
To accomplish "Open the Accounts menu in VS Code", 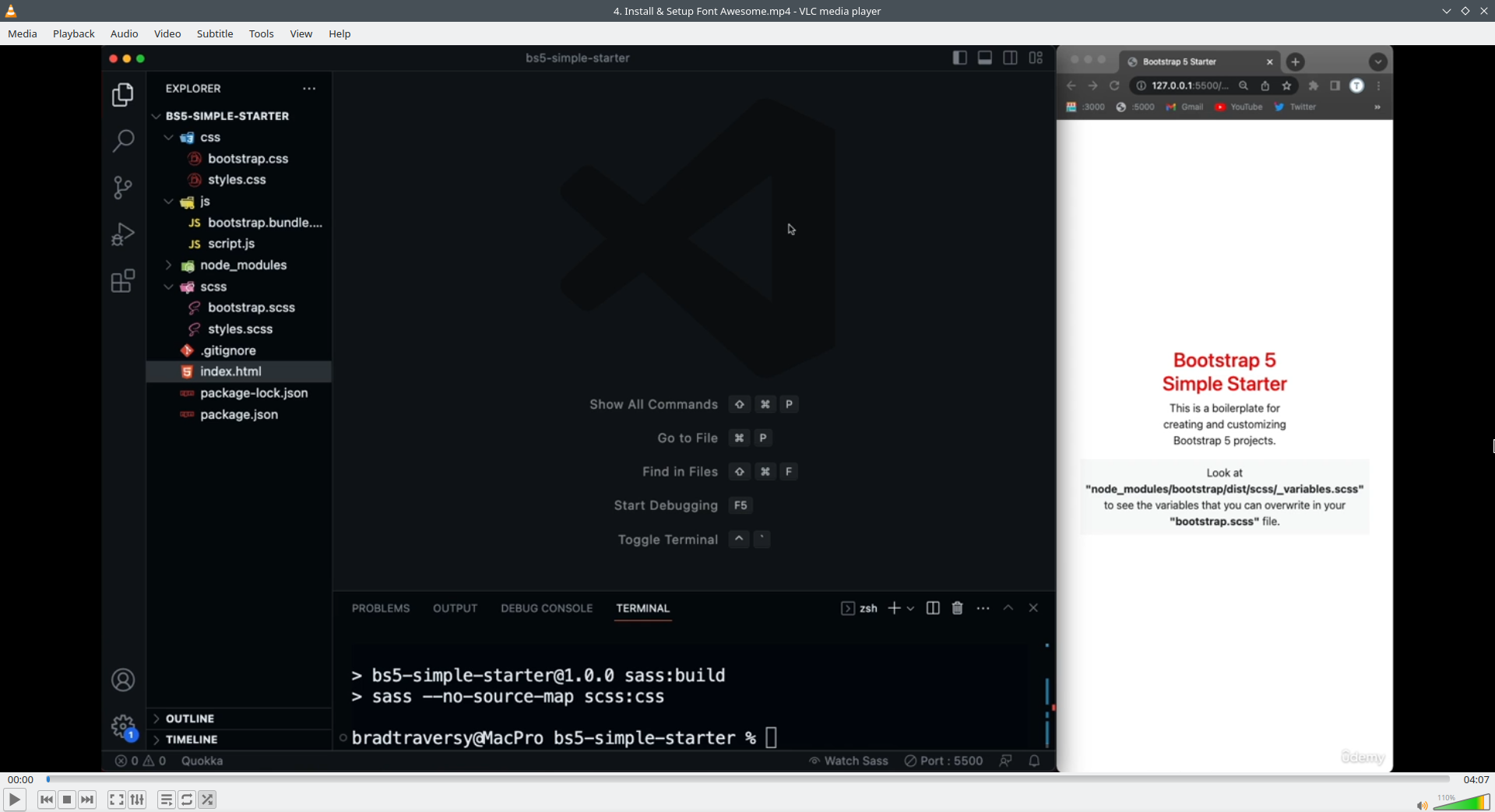I will 123,680.
